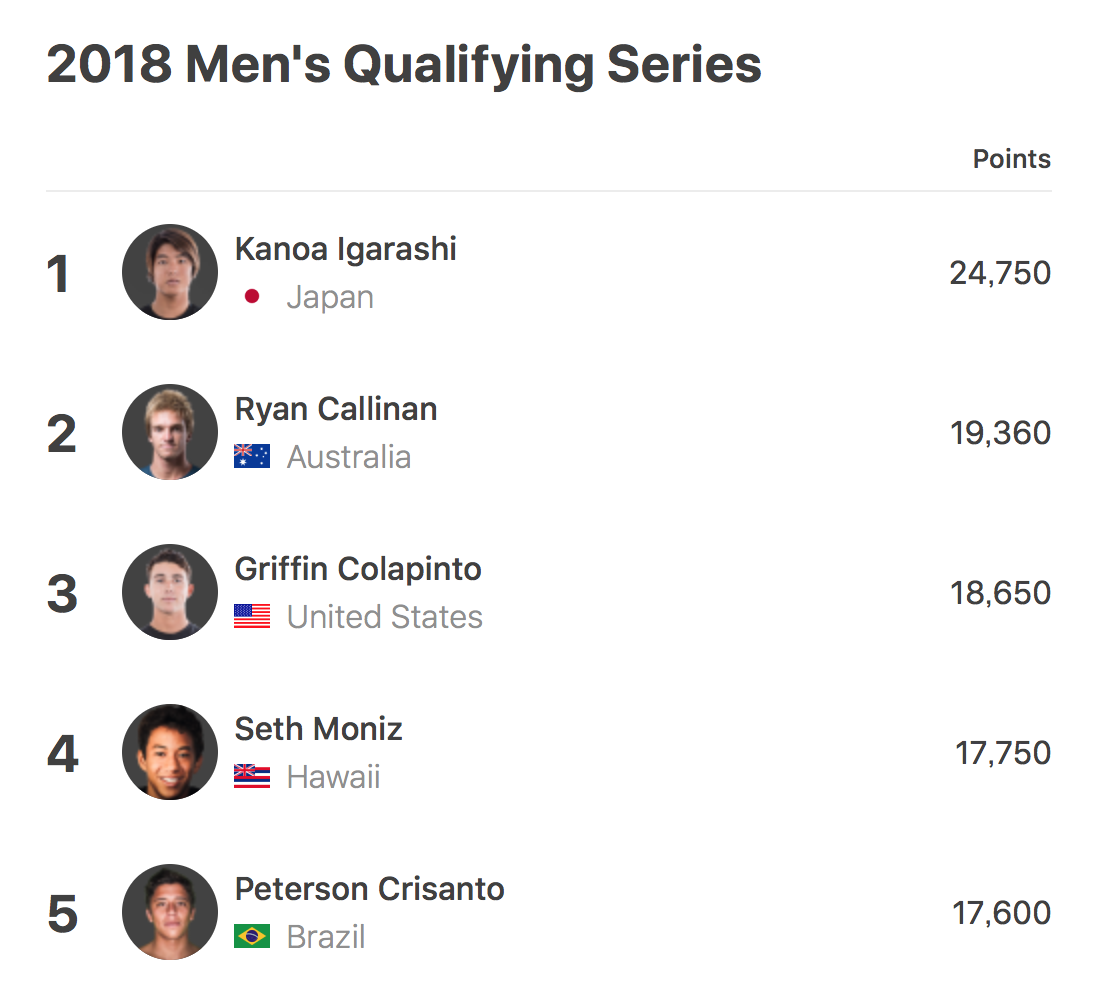Click the Hawaii flag icon
This screenshot has height=1000, width=1120.
[x=252, y=777]
